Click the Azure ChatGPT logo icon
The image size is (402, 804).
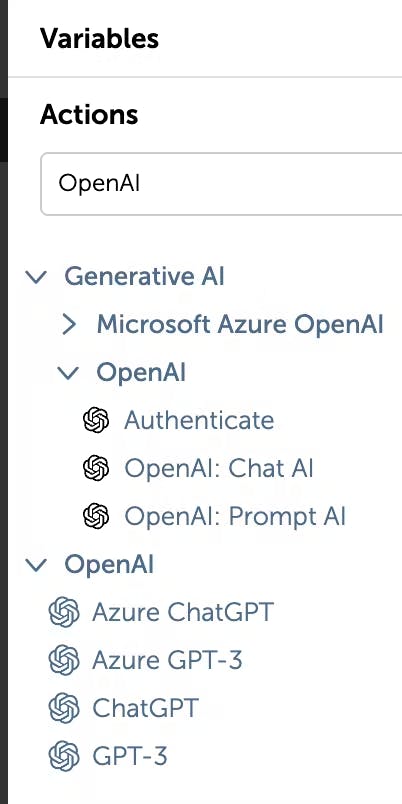(x=64, y=612)
